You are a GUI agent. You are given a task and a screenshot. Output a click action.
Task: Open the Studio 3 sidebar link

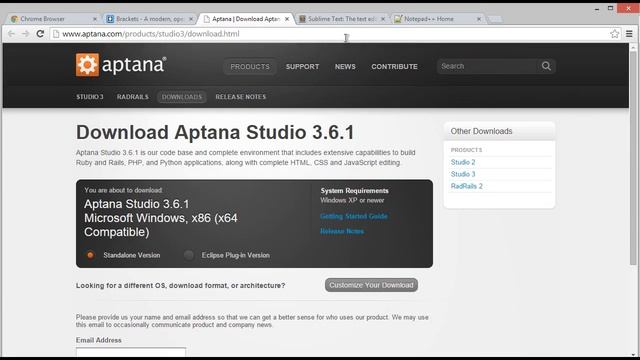pyautogui.click(x=463, y=174)
